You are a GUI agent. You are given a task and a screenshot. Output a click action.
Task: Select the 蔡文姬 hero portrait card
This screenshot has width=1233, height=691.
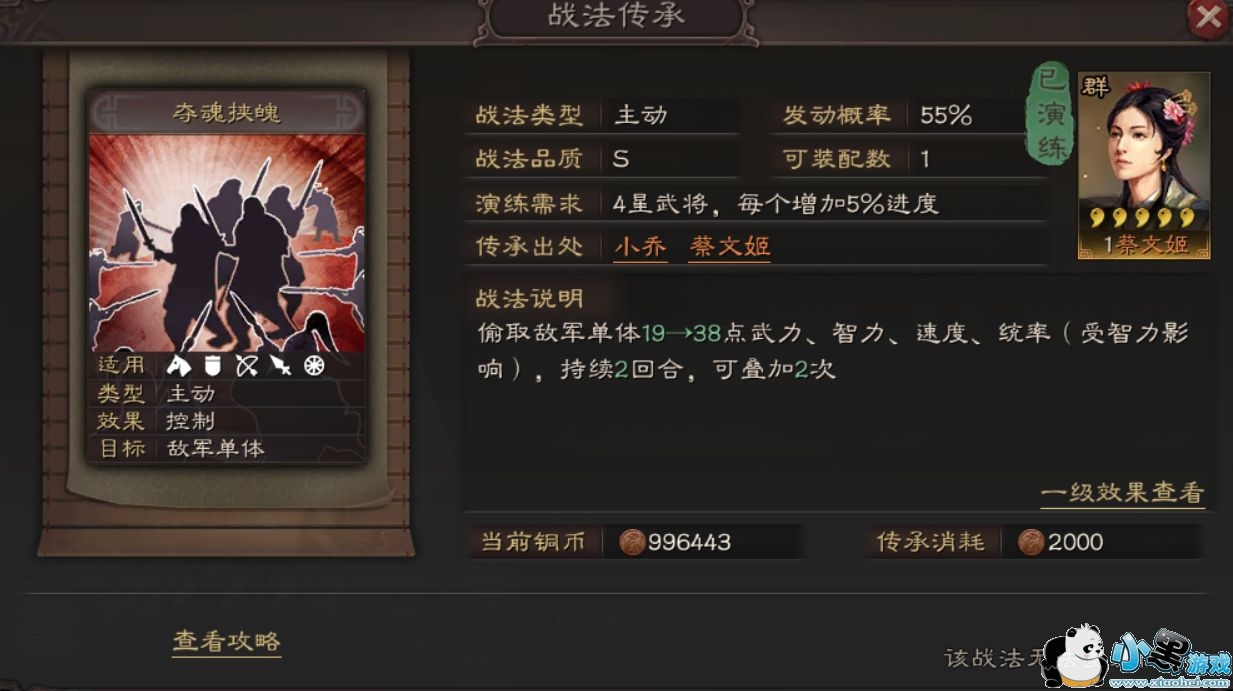[x=1144, y=165]
